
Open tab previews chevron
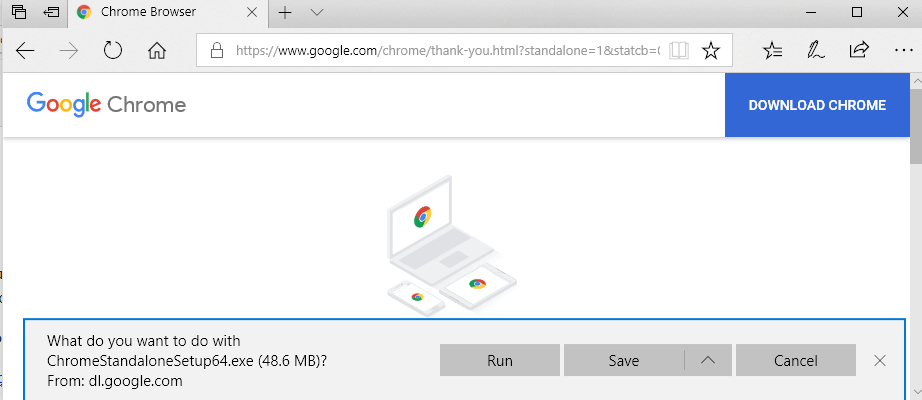click(317, 12)
